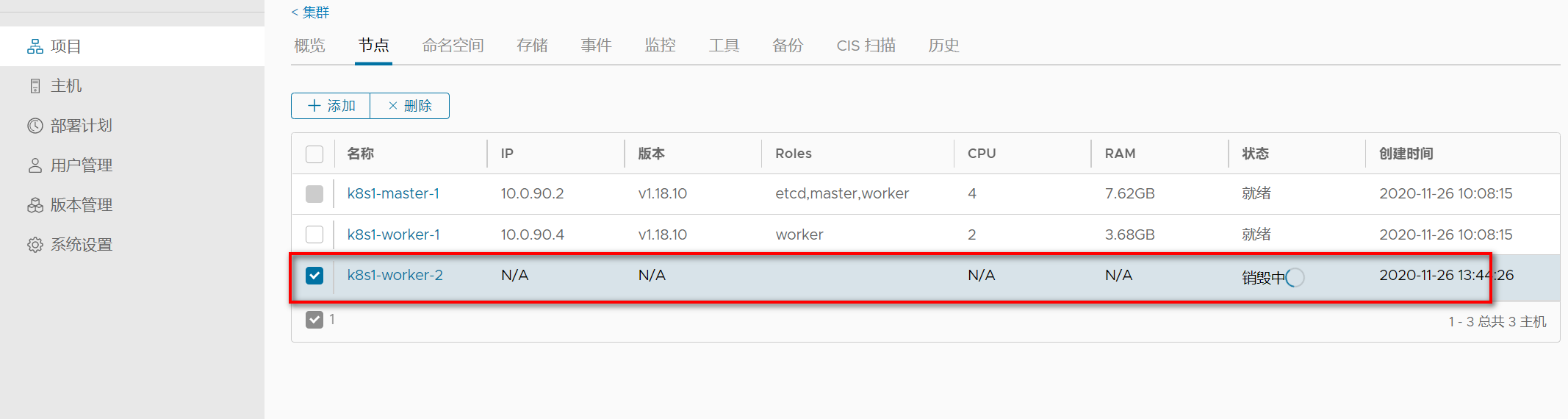Click the disabled checkbox for k8s1-master-1
Image resolution: width=1568 pixels, height=419 pixels.
click(x=314, y=193)
